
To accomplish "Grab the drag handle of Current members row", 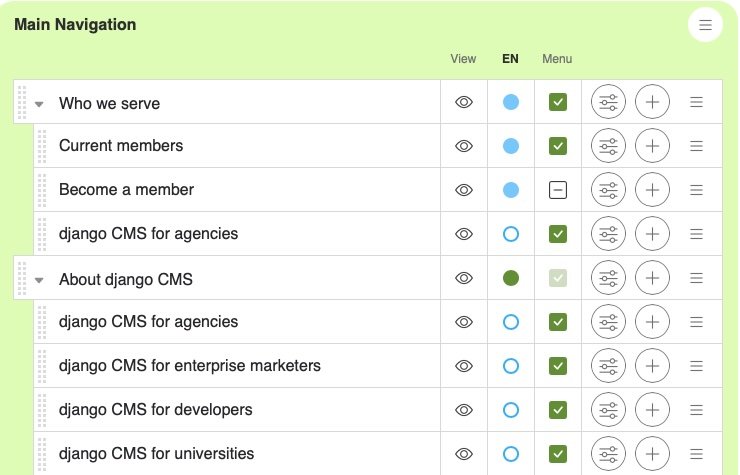I will point(42,146).
